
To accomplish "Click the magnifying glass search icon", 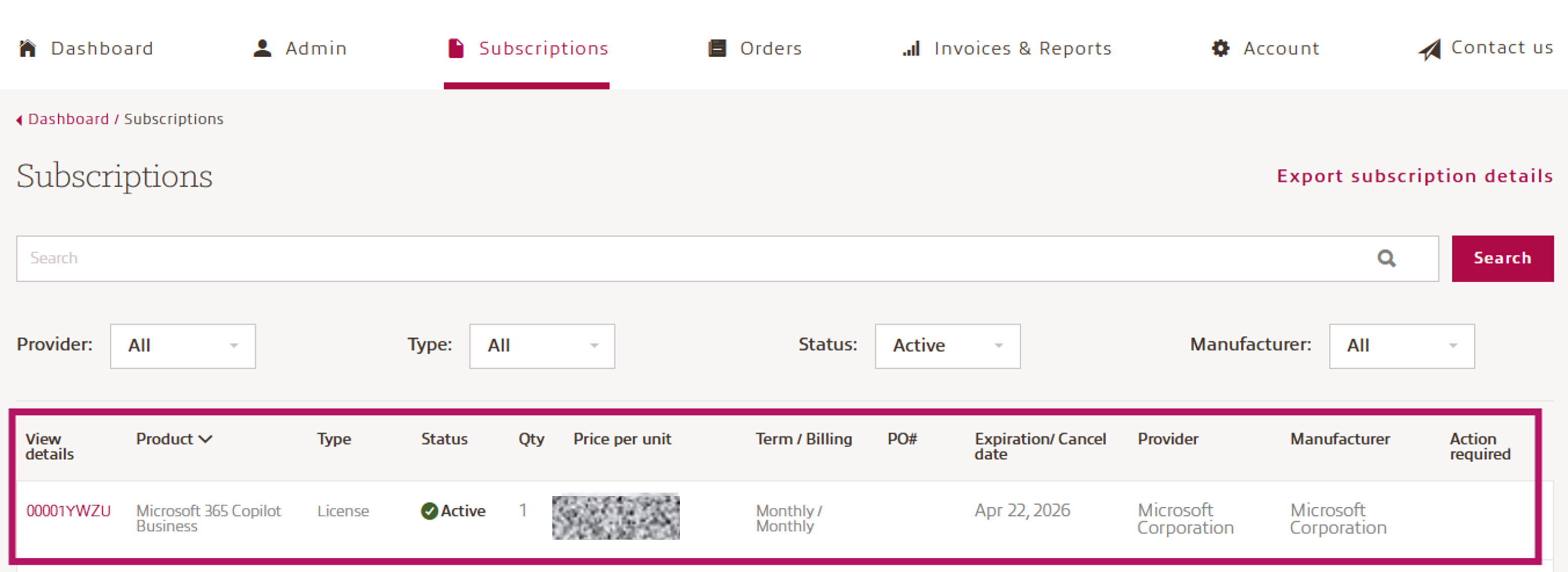I will (1386, 258).
